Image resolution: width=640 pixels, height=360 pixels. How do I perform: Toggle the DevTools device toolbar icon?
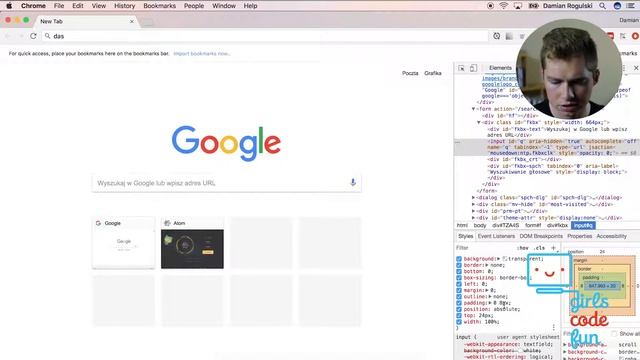click(473, 68)
